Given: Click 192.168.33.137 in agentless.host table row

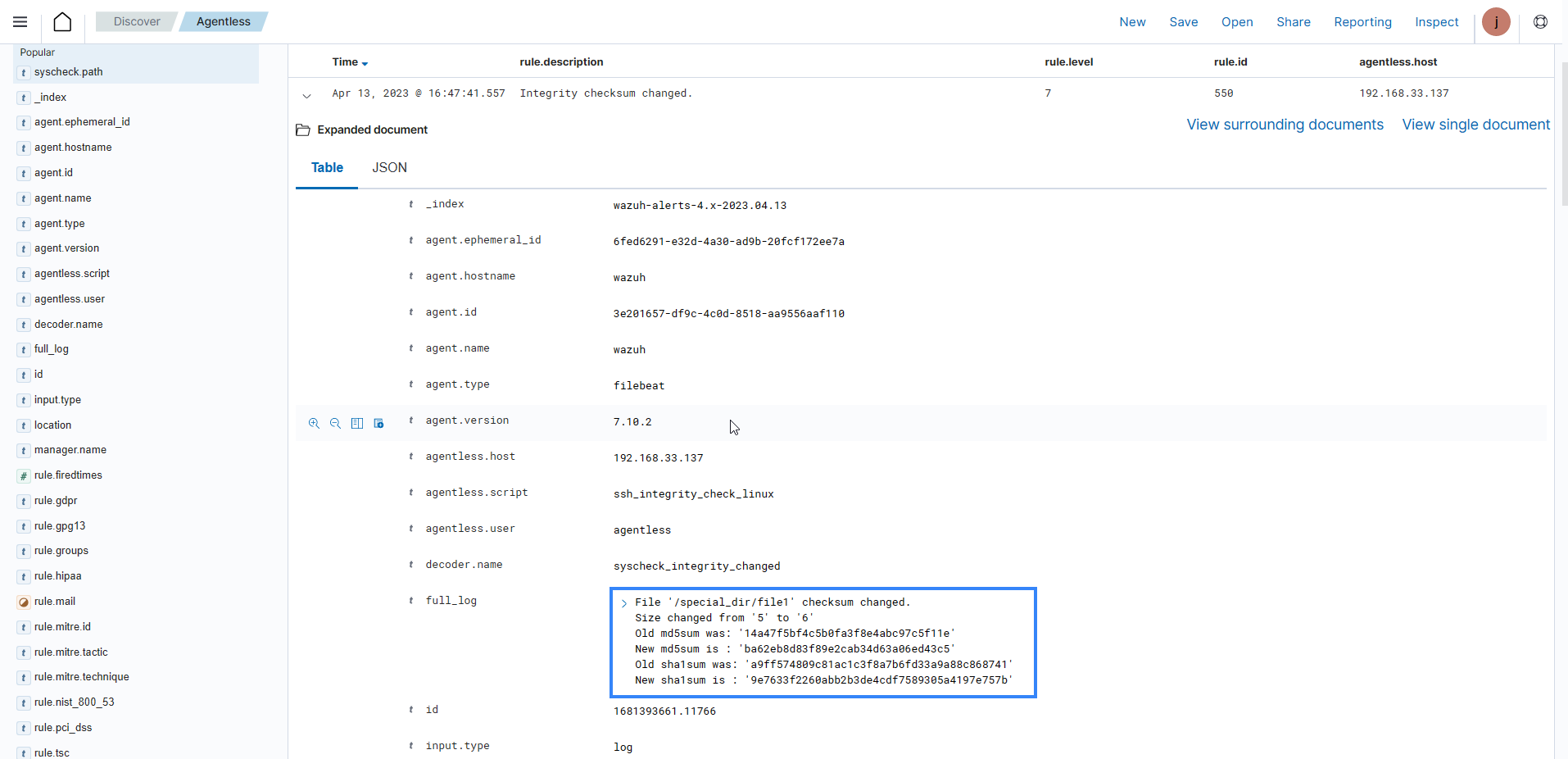Looking at the screenshot, I should pos(659,458).
